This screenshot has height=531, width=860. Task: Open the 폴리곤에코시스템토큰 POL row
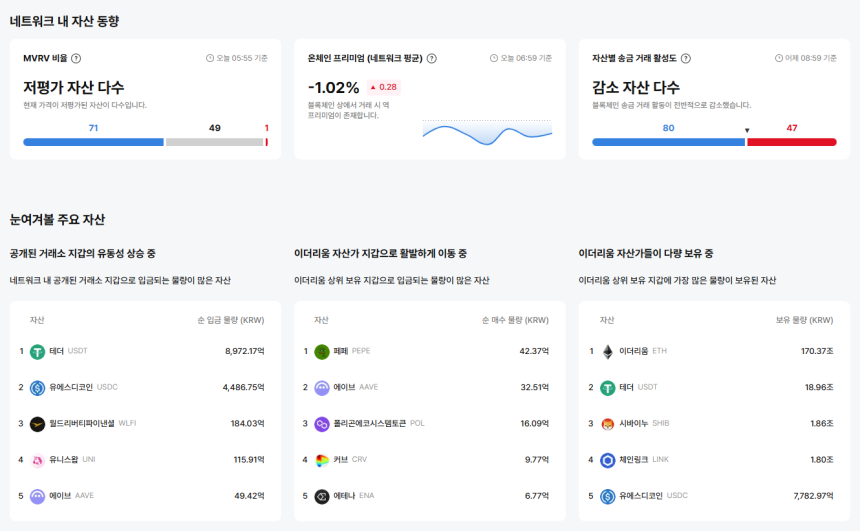[x=429, y=423]
